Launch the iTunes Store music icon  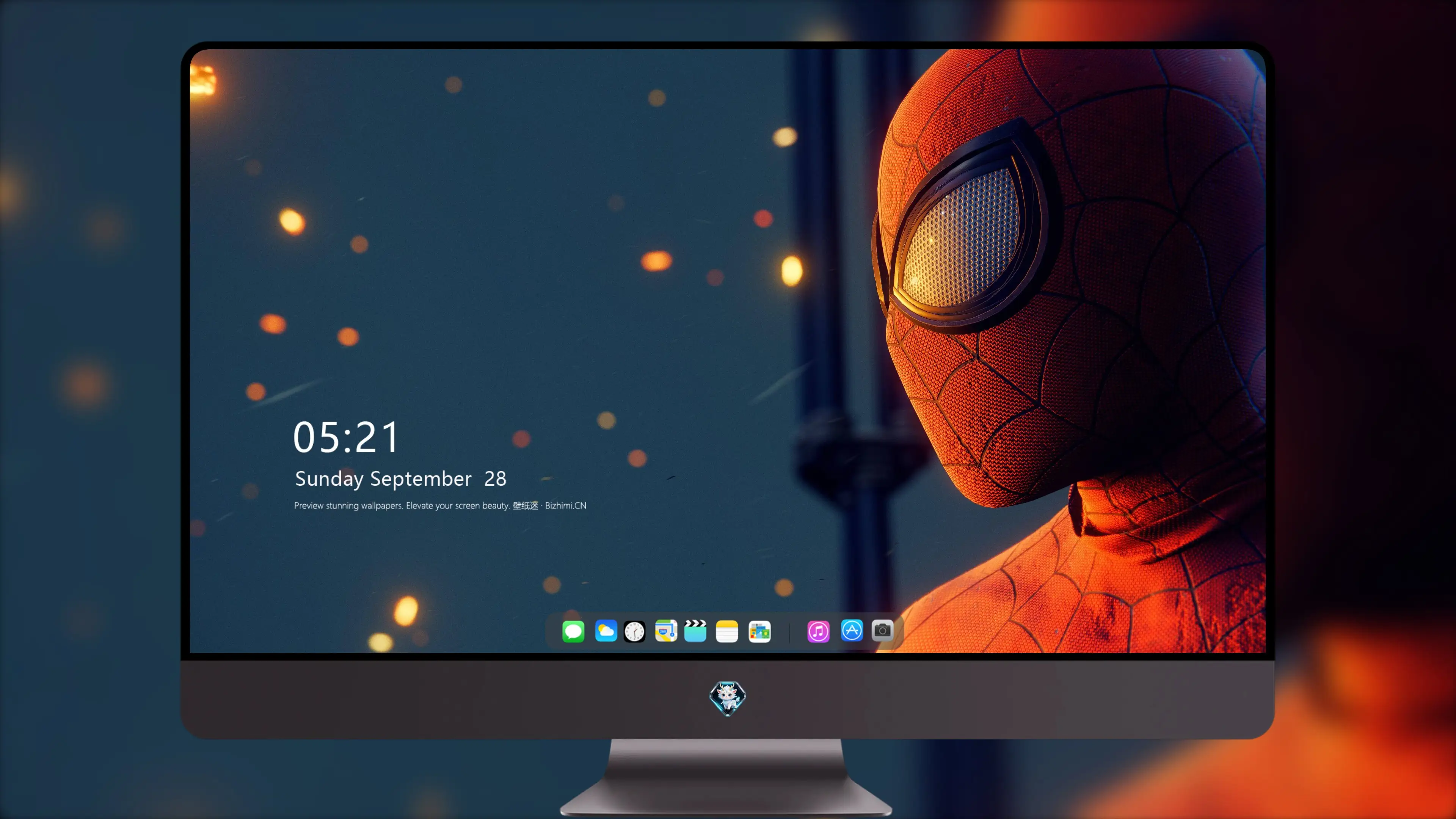[819, 631]
